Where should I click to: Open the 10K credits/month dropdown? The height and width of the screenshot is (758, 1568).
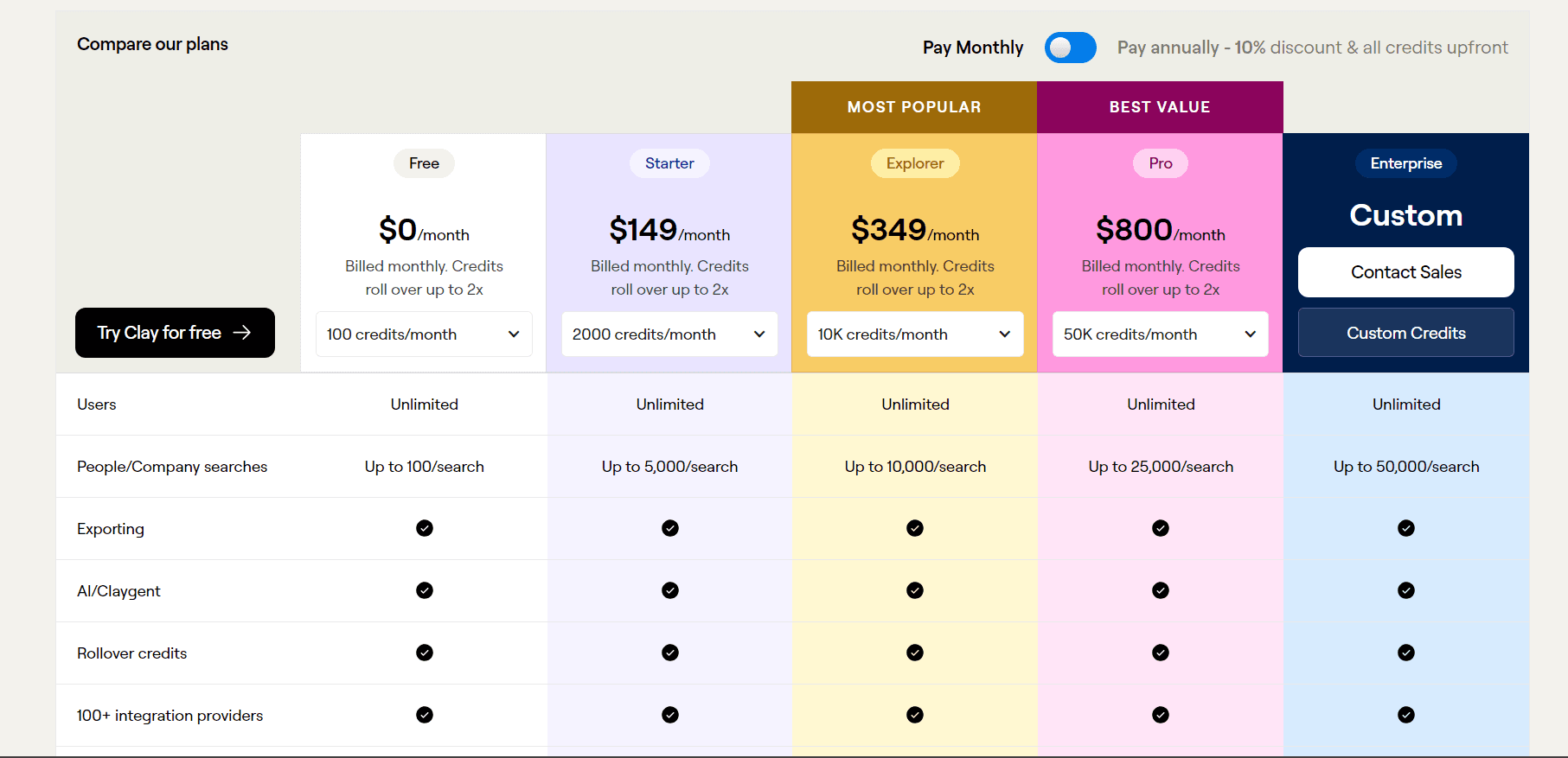(915, 334)
